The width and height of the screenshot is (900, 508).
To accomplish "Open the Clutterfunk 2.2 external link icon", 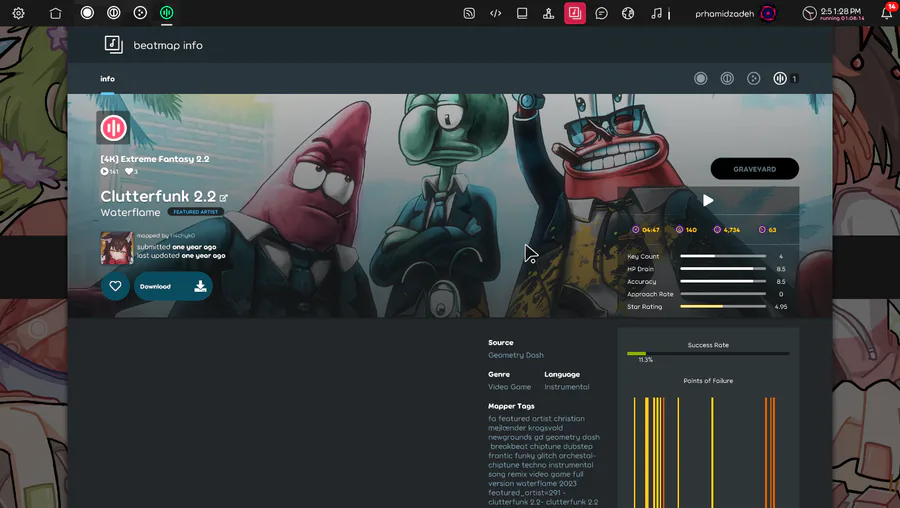I will tap(224, 197).
